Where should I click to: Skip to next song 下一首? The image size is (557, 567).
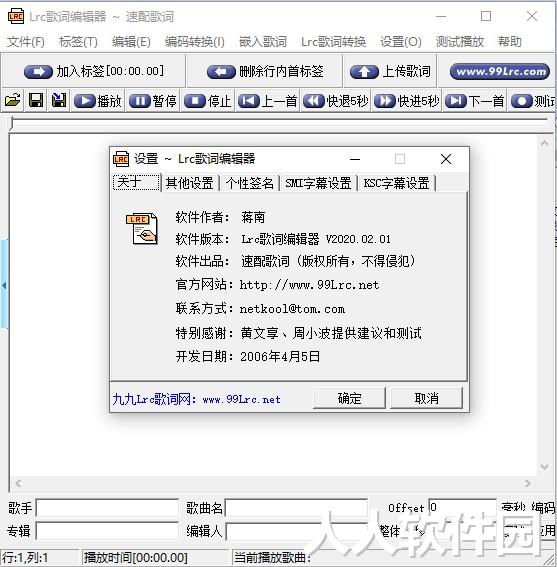475,101
